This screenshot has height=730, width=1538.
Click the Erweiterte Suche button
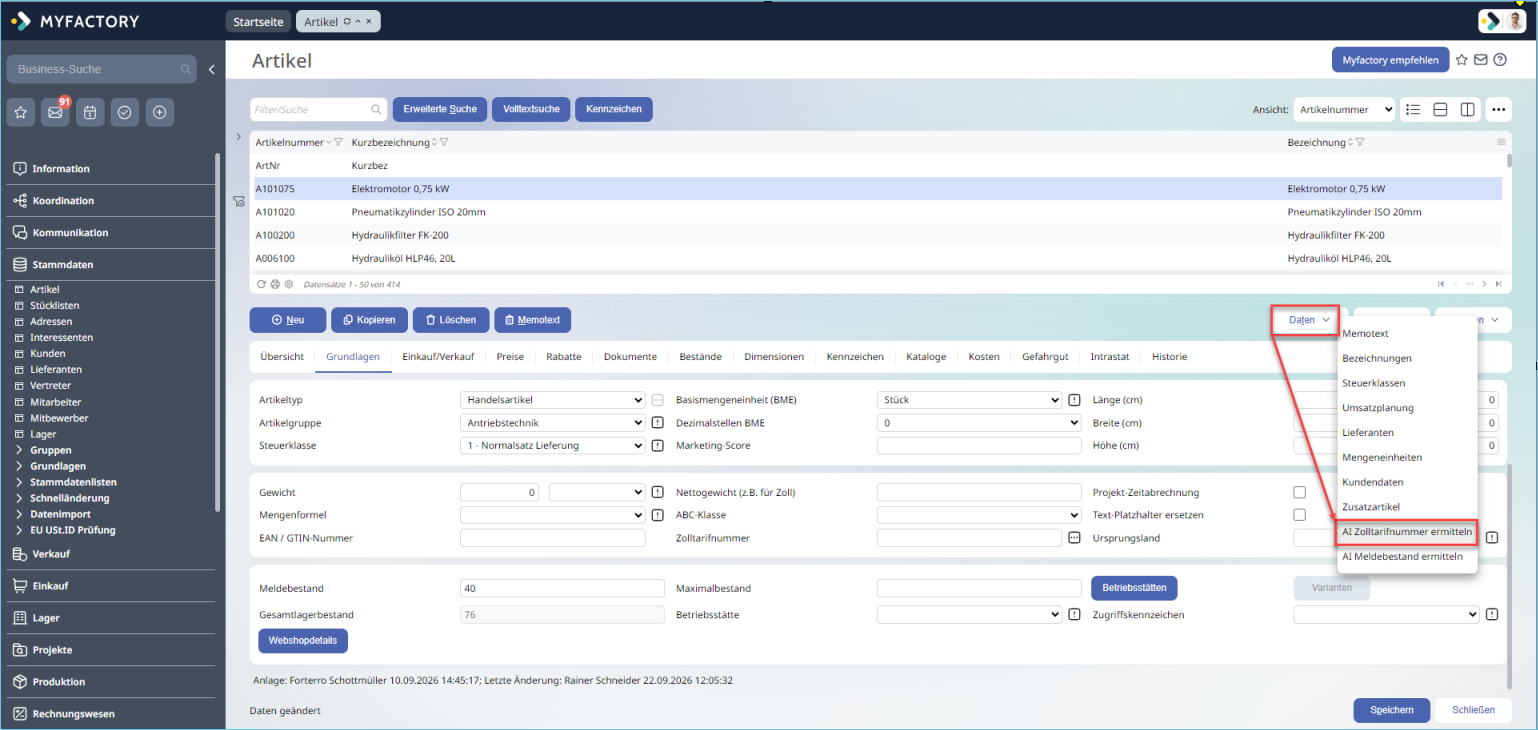[x=440, y=109]
